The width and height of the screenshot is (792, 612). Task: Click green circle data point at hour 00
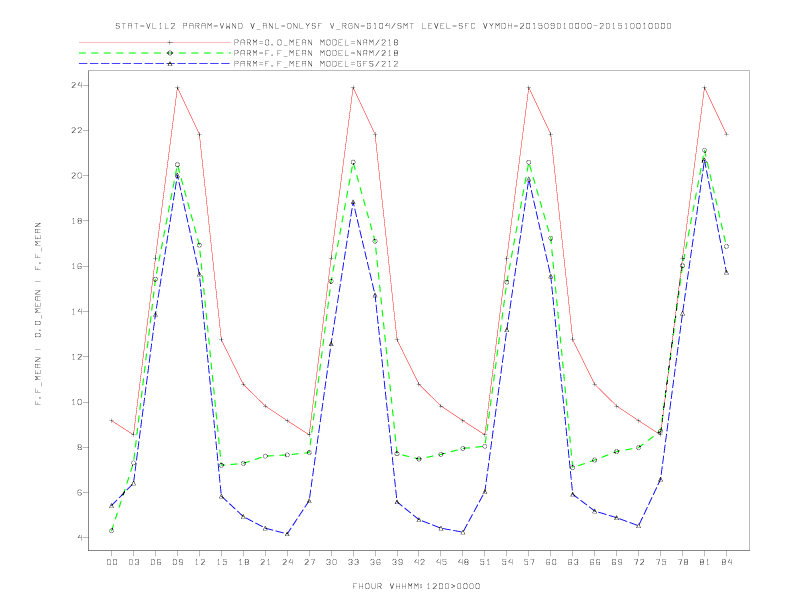(x=112, y=531)
